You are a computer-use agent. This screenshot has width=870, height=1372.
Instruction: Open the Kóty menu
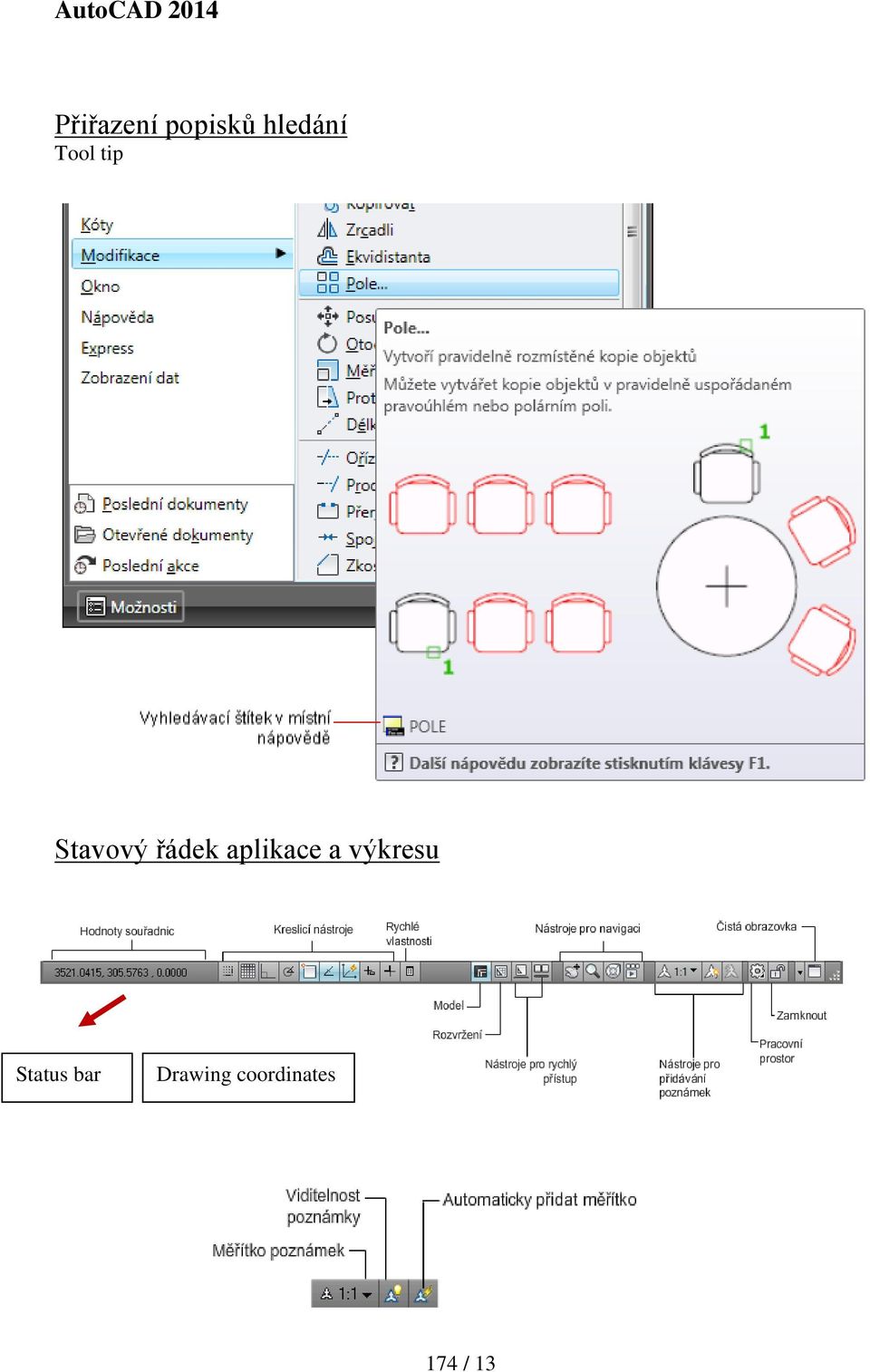(97, 225)
